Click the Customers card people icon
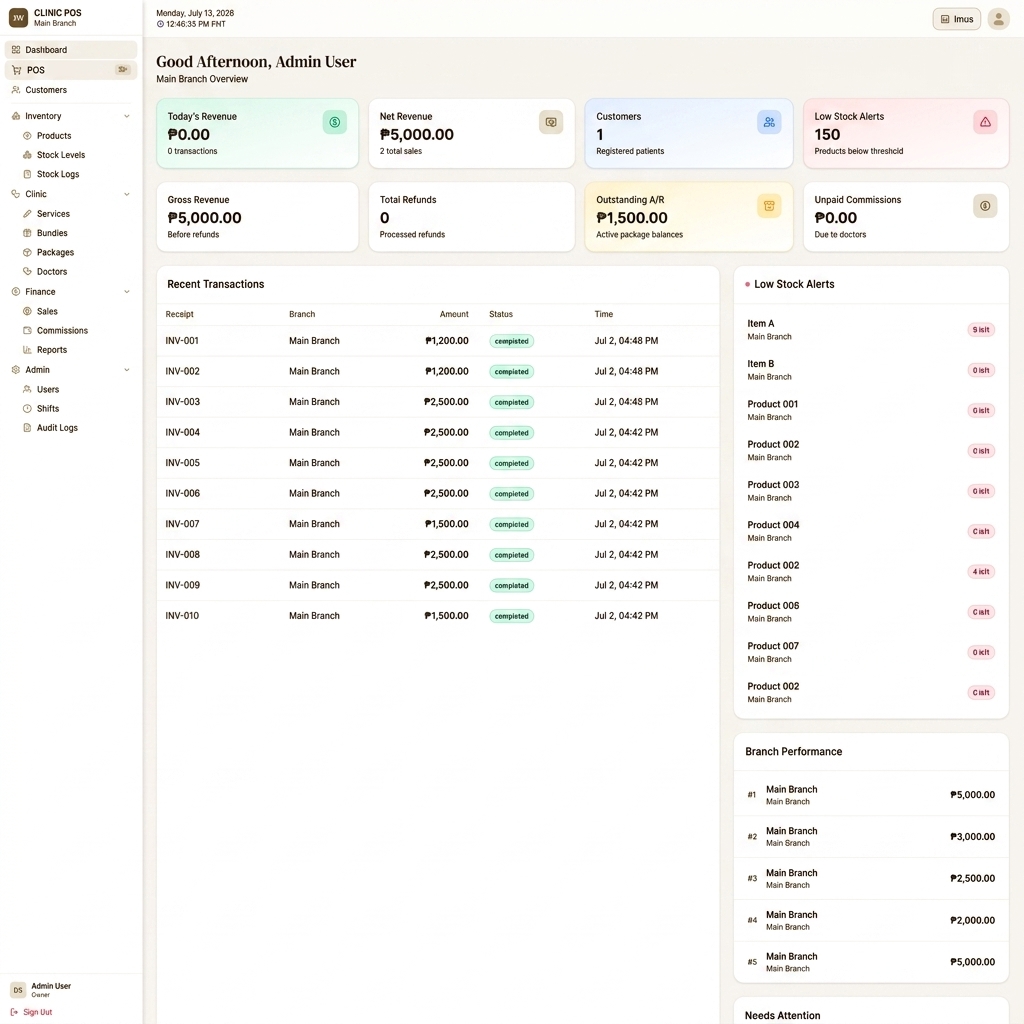The width and height of the screenshot is (1024, 1024). tap(769, 122)
